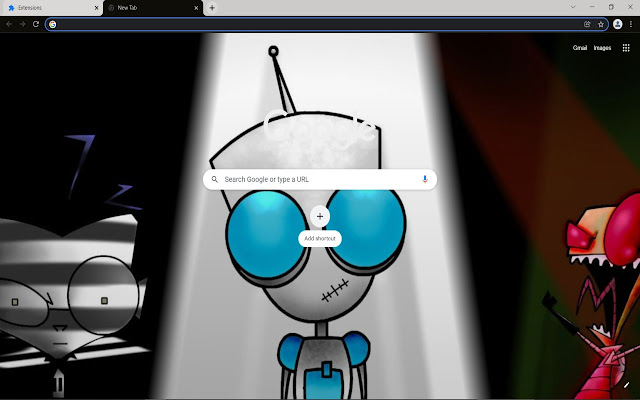This screenshot has height=400, width=640.
Task: Click the magnifier icon in search box
Action: point(215,179)
